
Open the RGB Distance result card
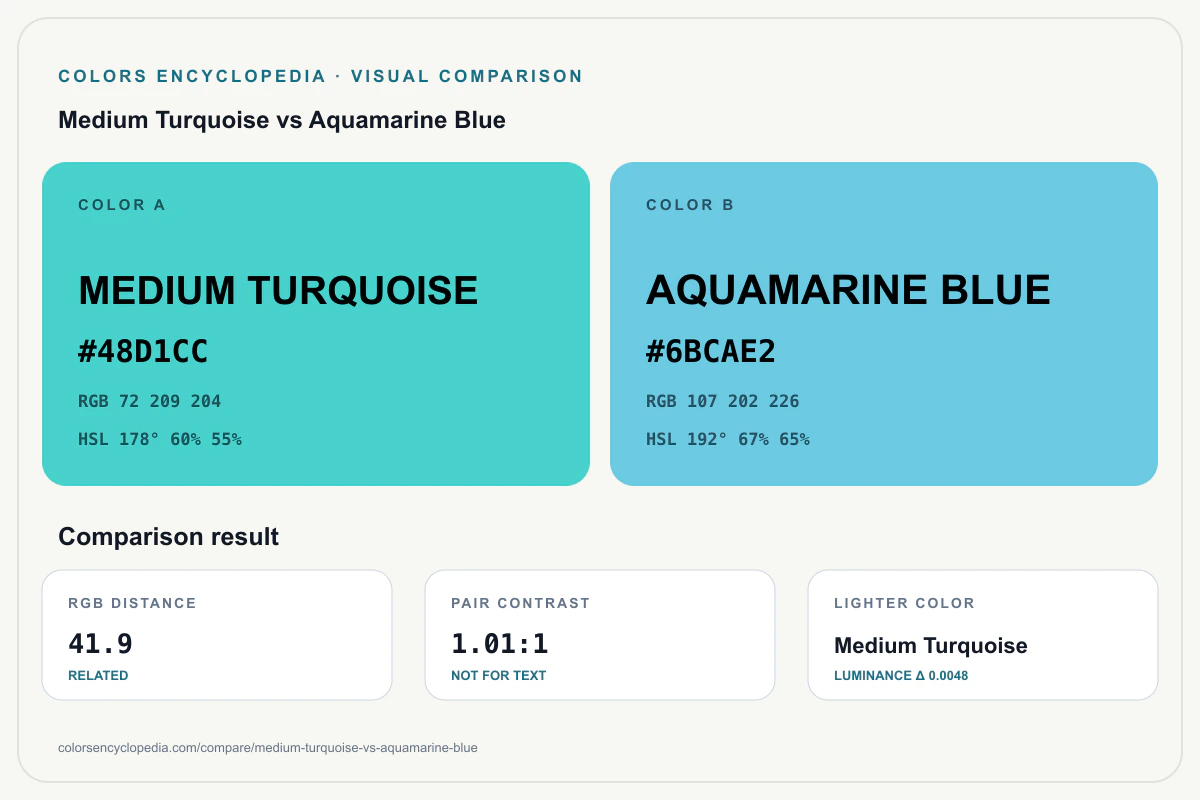click(217, 635)
